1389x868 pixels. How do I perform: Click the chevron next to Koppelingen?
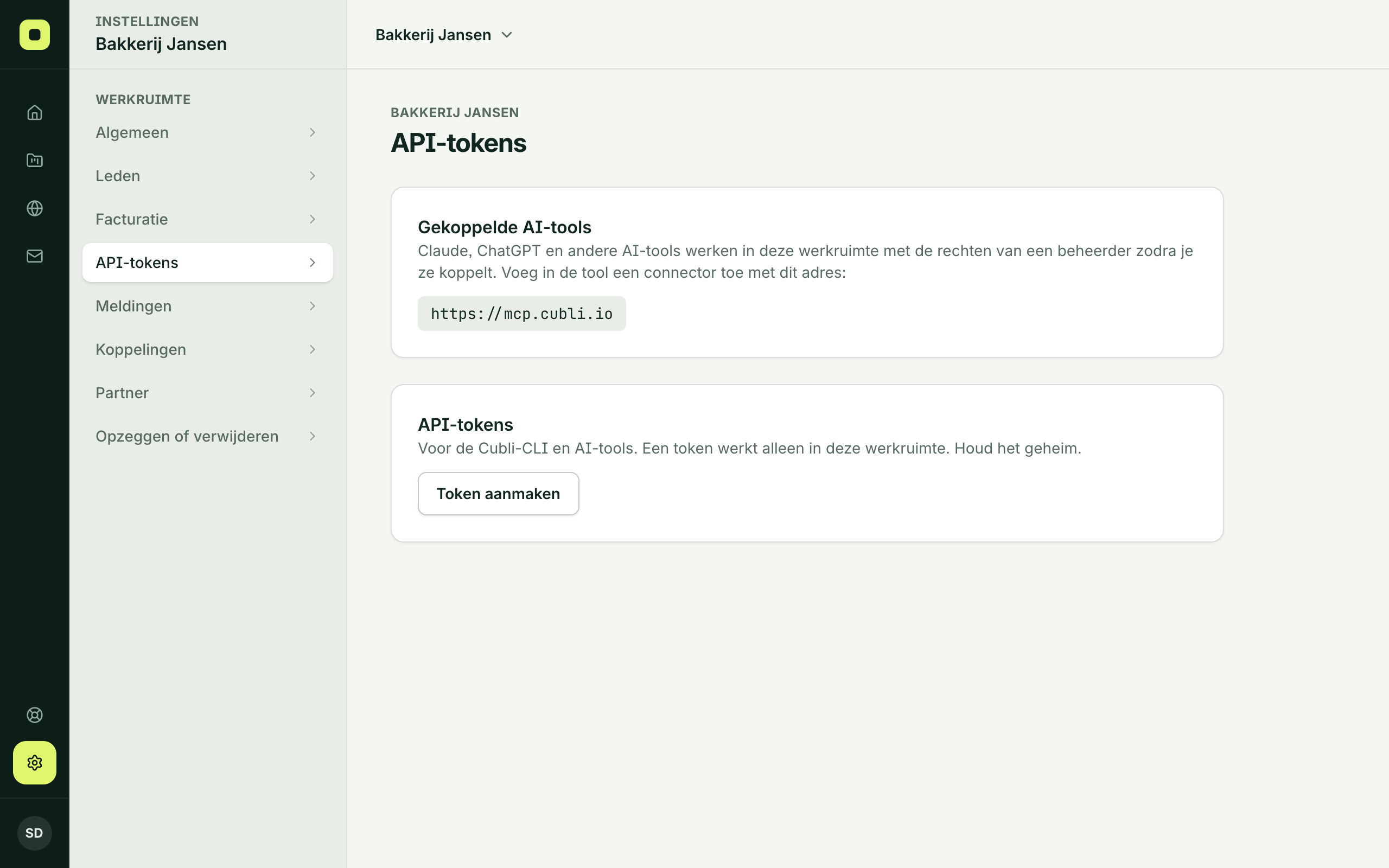[x=312, y=349]
